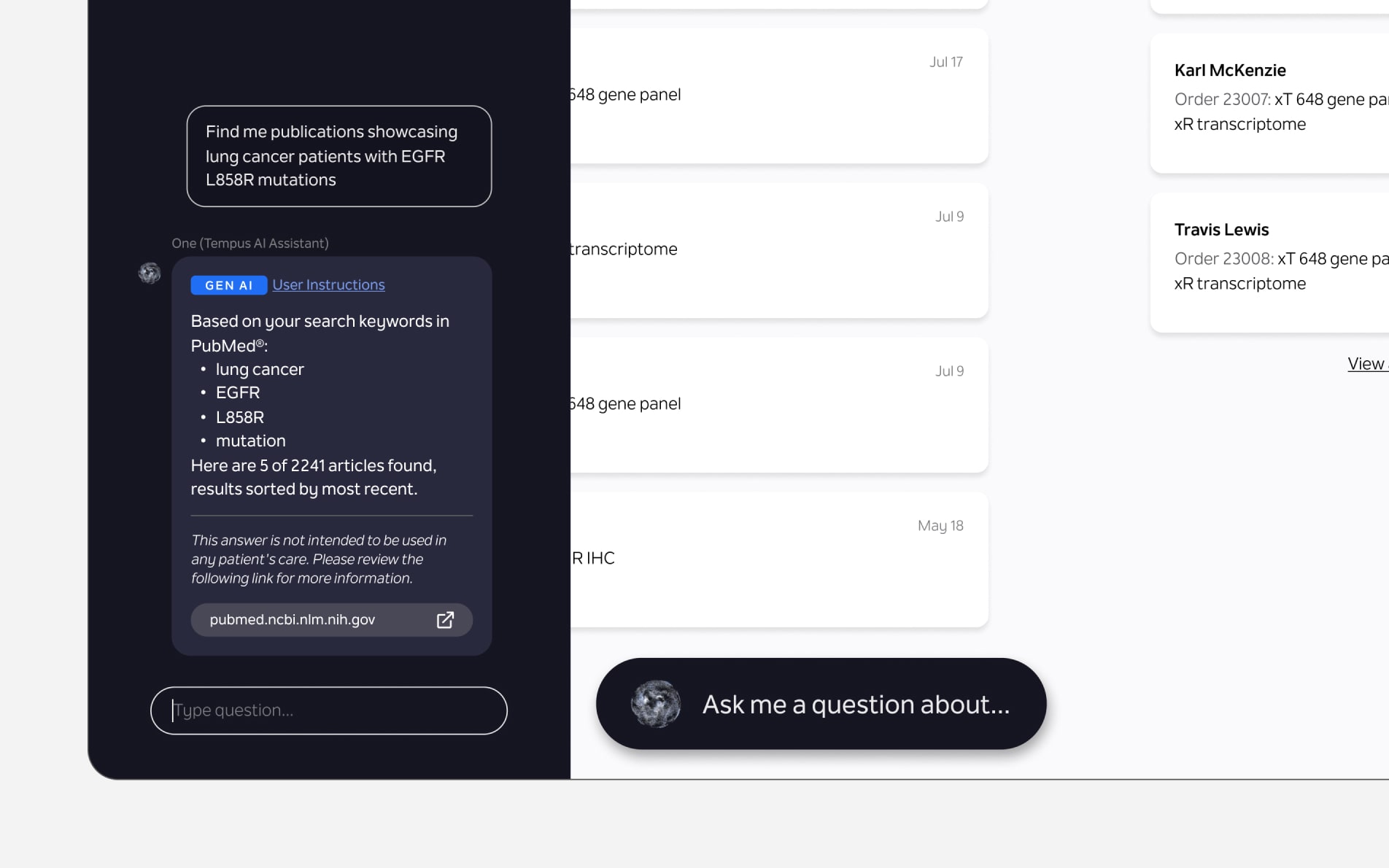Click the GEN AI badge
Screen dimensions: 1389x868
[x=228, y=285]
